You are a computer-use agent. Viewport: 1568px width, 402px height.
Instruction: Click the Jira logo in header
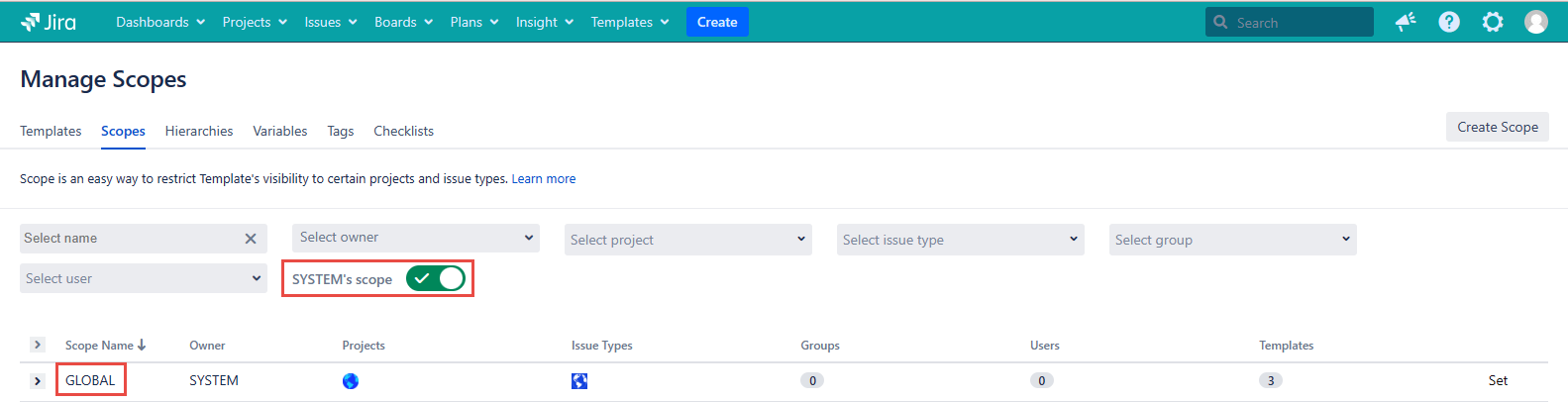click(49, 22)
